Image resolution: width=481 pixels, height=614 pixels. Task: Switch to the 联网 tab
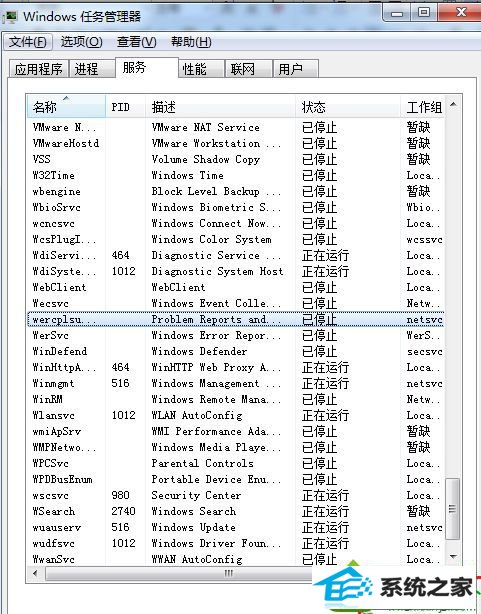[249, 69]
